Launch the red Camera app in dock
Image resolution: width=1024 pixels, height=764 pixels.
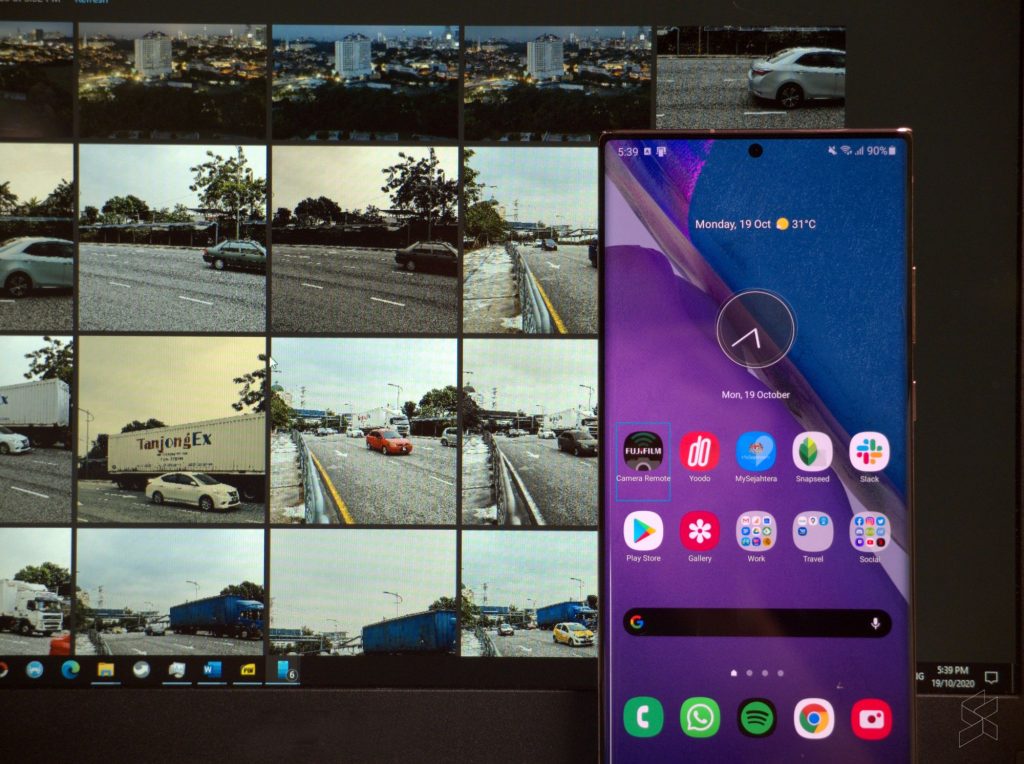[x=871, y=718]
